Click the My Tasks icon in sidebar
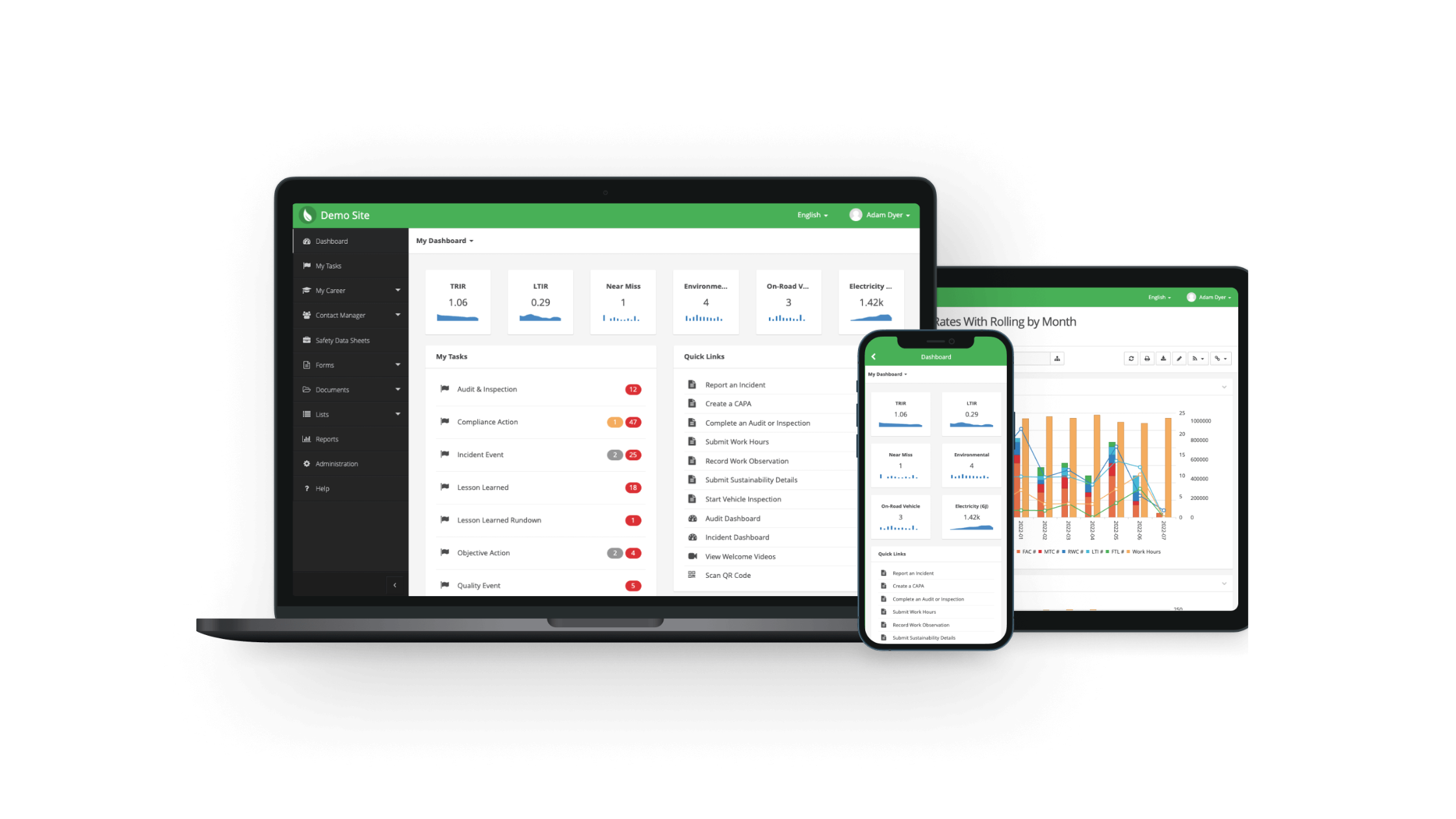Screen dimensions: 1456x819 click(x=307, y=264)
